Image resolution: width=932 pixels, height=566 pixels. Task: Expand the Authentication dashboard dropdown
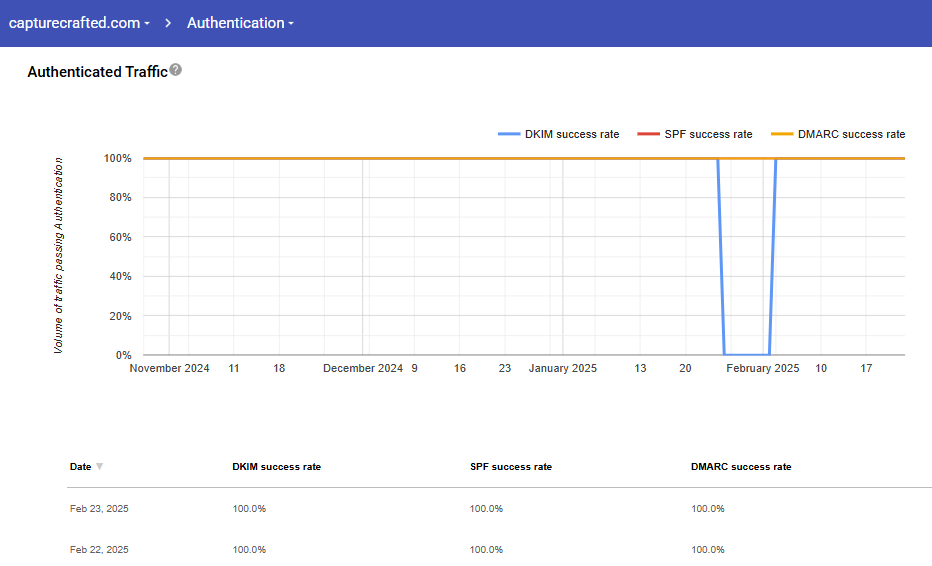240,23
